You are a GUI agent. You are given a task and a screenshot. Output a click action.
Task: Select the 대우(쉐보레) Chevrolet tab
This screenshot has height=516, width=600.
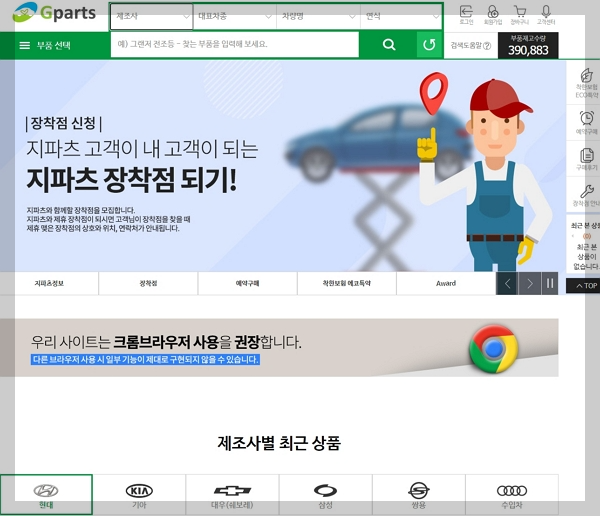pyautogui.click(x=232, y=495)
